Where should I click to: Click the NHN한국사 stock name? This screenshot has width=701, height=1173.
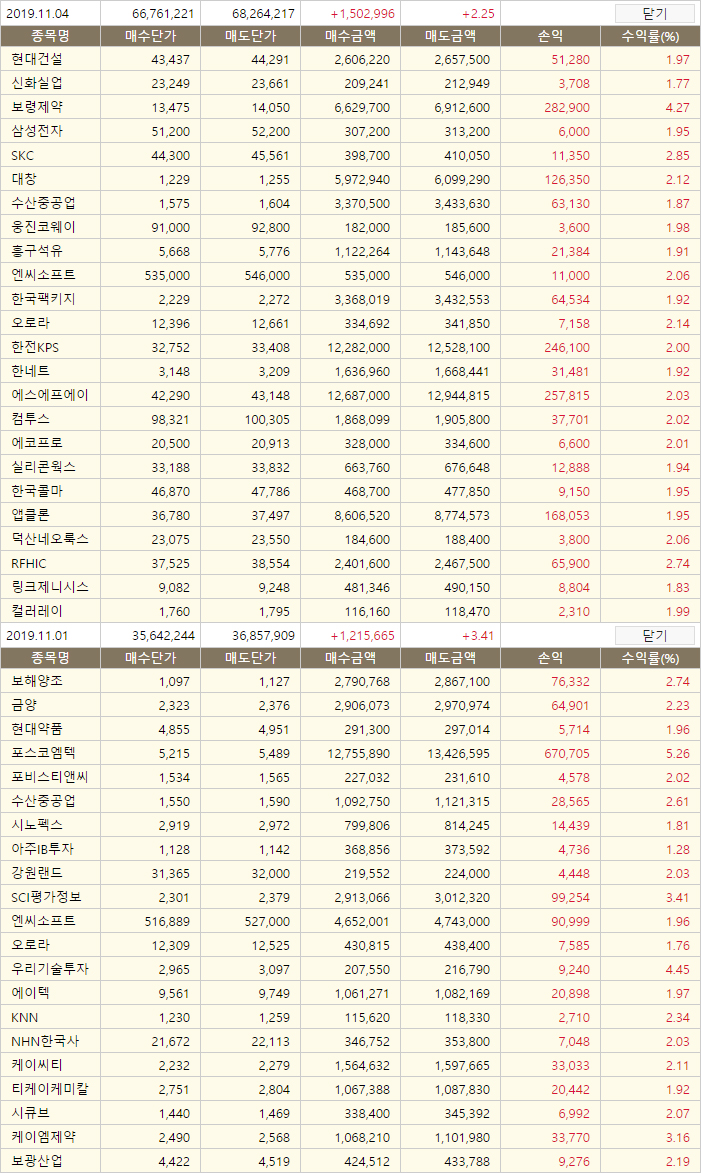[45, 1041]
